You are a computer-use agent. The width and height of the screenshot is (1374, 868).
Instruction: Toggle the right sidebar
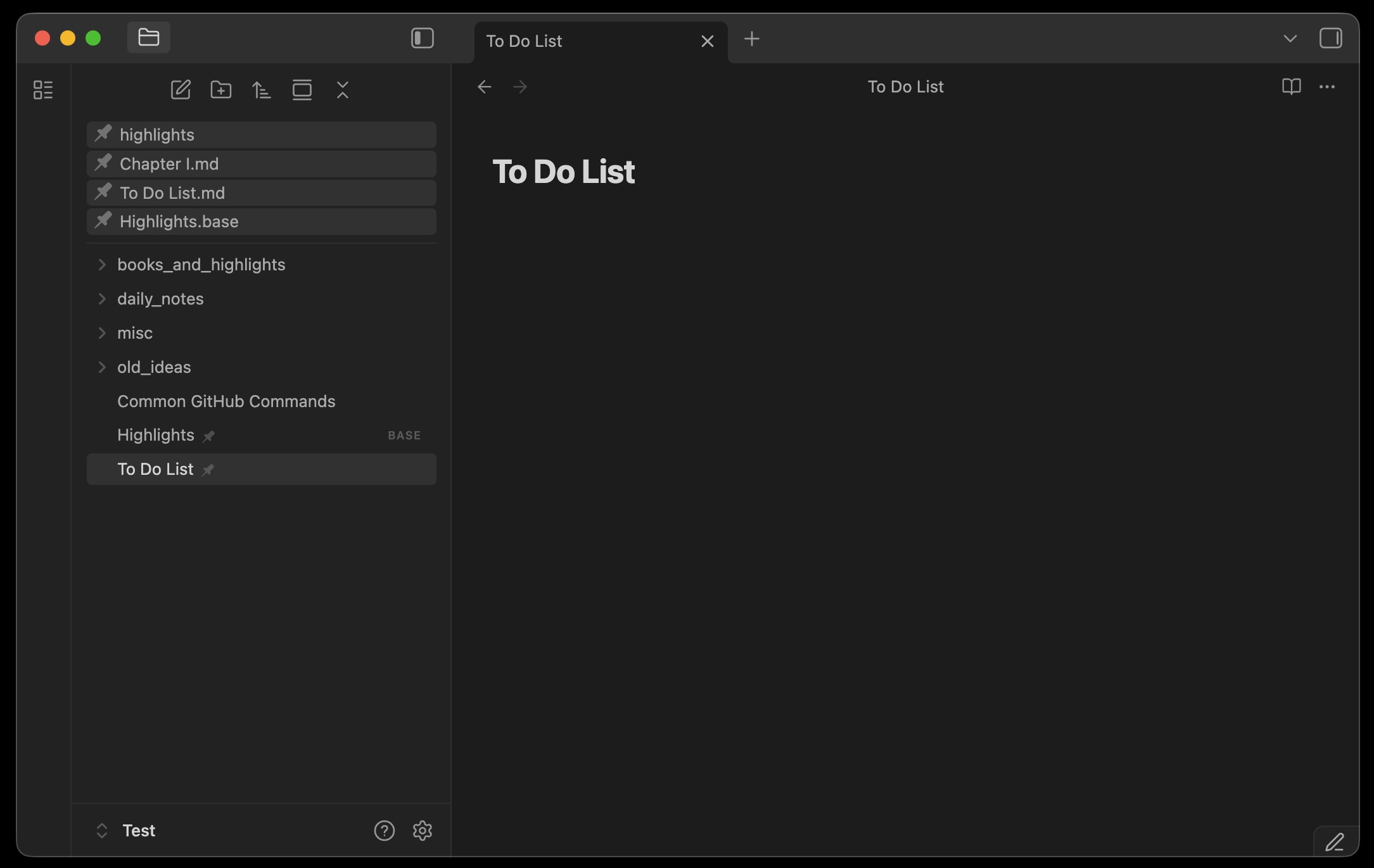point(1330,39)
